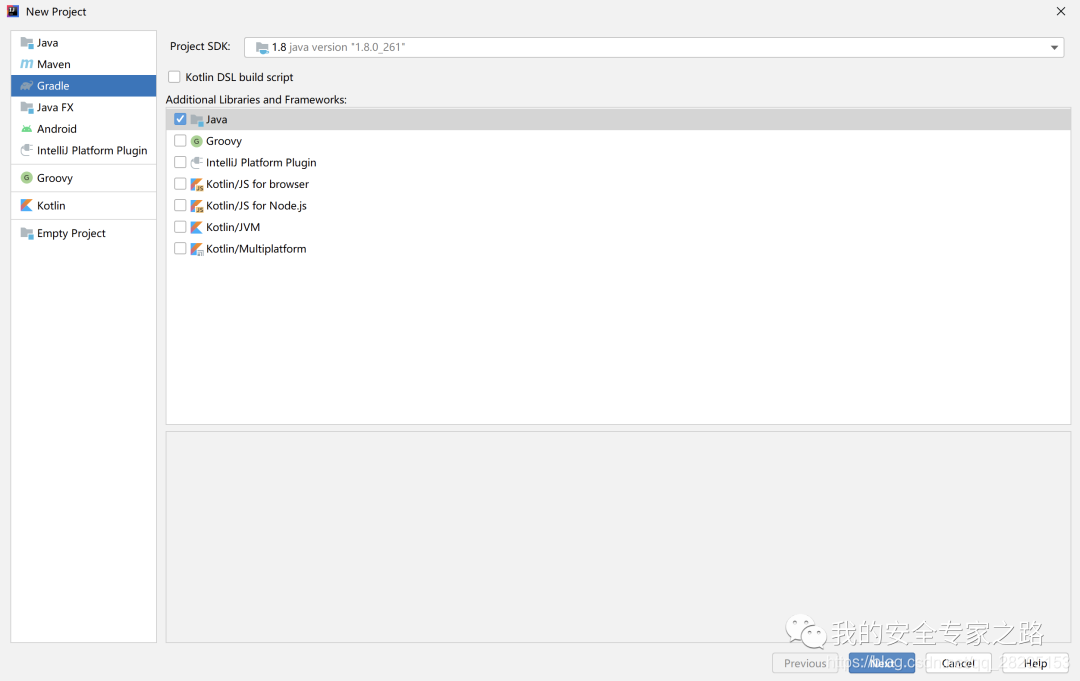Click the Kotlin/Multiplatform icon
The width and height of the screenshot is (1080, 681).
click(197, 249)
